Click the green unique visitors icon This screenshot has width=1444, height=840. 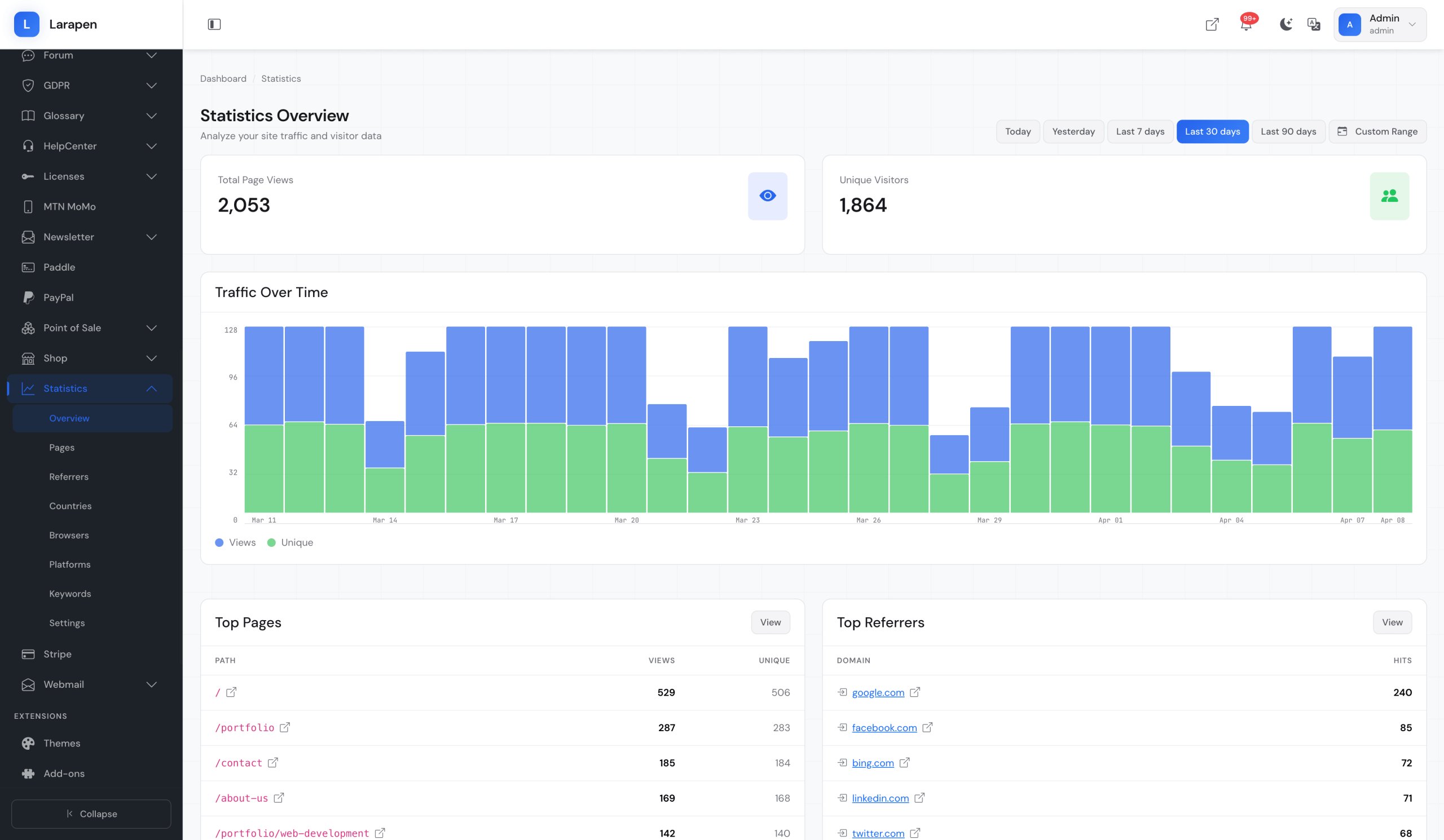point(1389,196)
